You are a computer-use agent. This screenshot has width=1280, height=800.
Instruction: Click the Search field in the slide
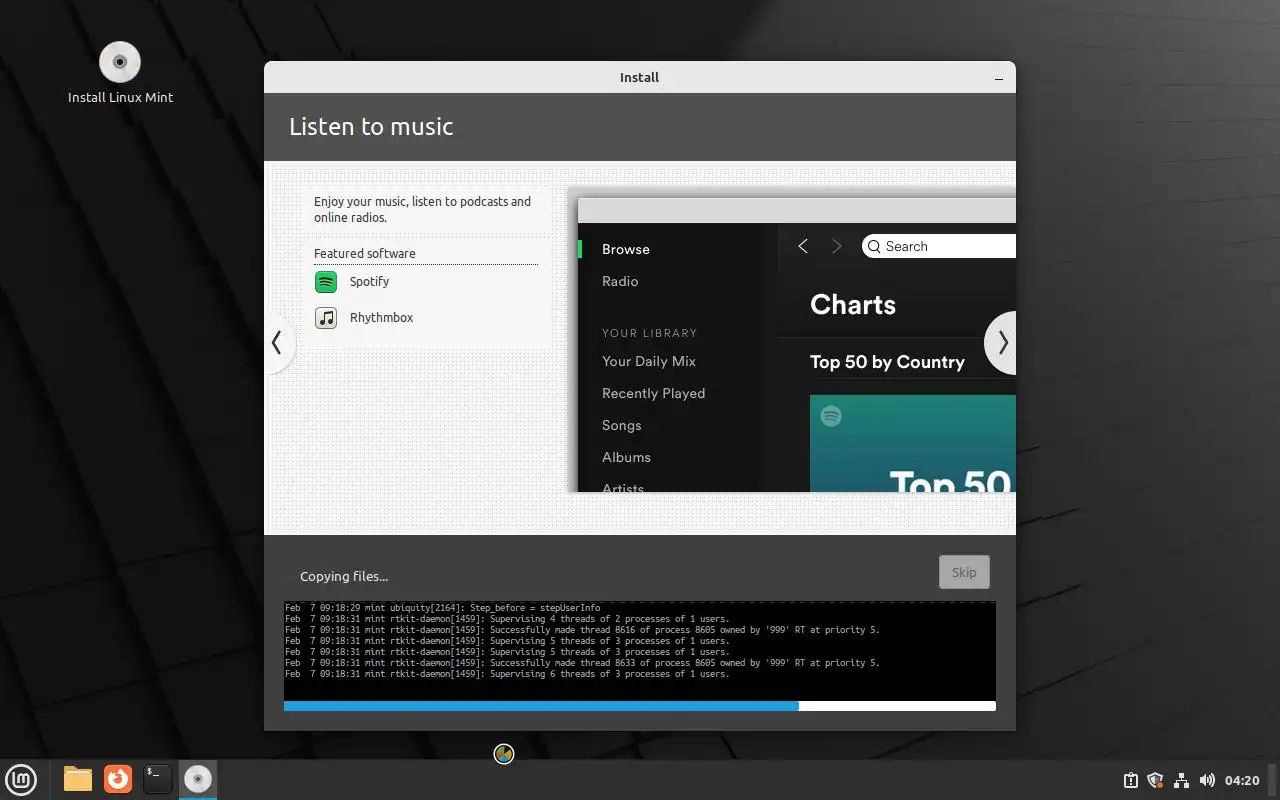(x=939, y=246)
